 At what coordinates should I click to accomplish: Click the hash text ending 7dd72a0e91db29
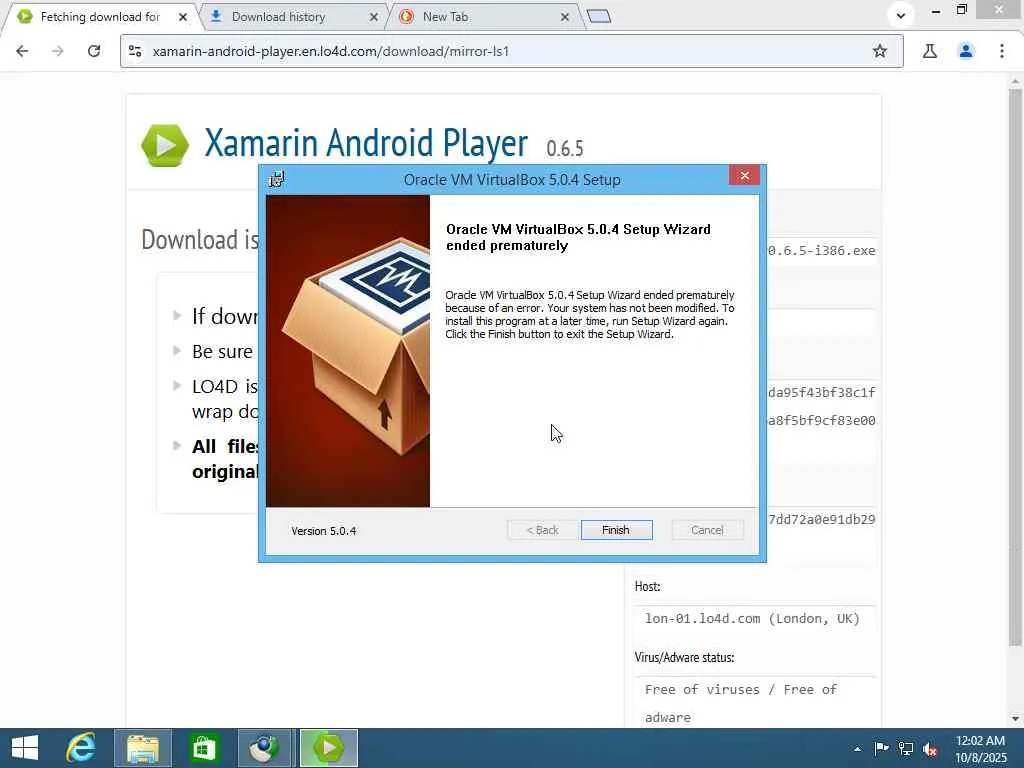(x=822, y=520)
